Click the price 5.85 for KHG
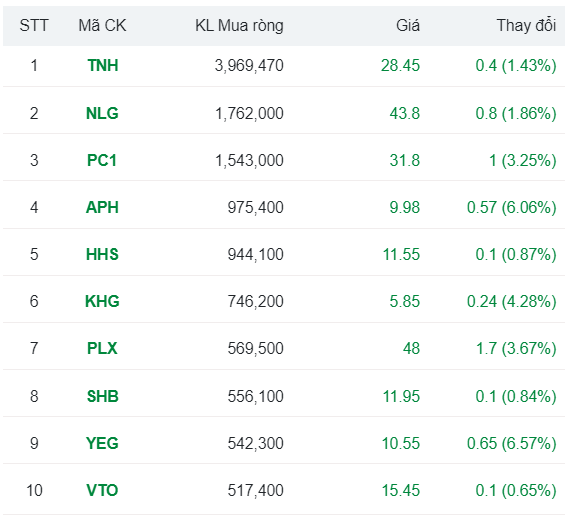This screenshot has height=516, width=570. click(405, 301)
